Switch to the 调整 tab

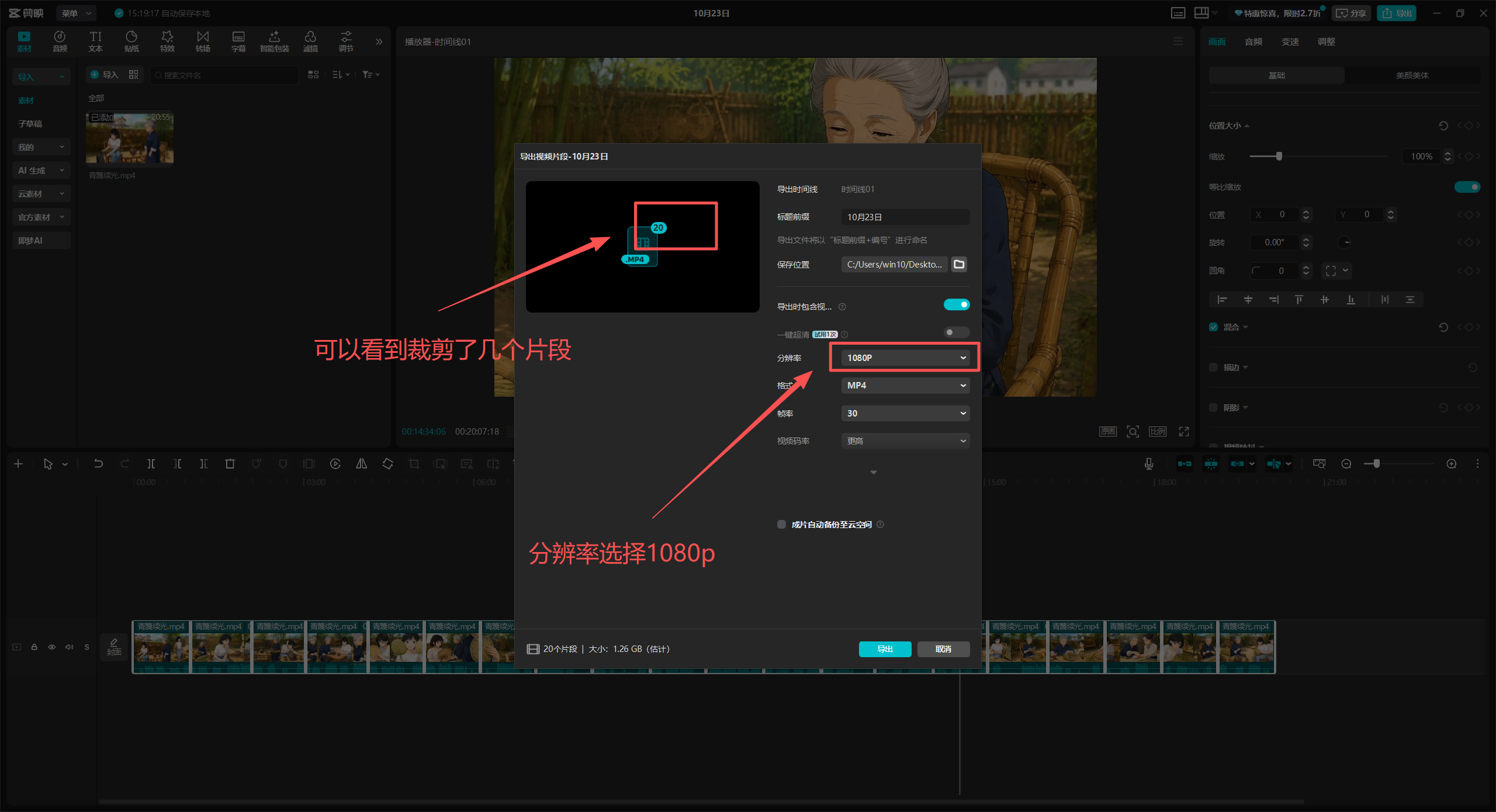(x=1327, y=41)
